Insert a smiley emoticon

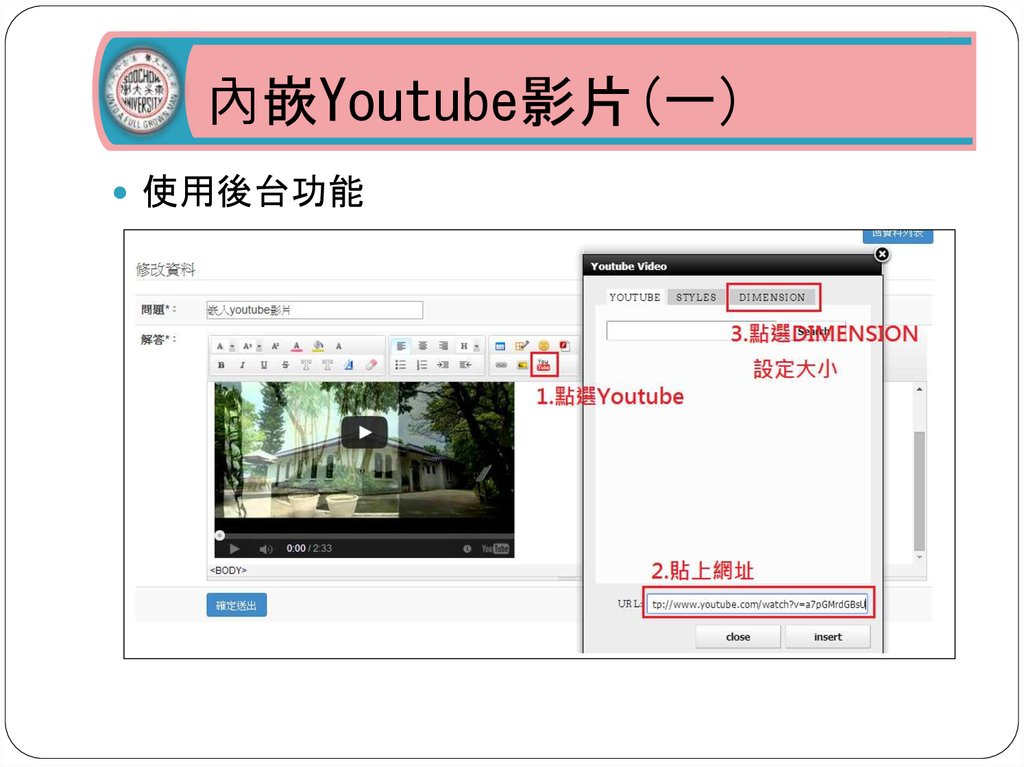[543, 346]
